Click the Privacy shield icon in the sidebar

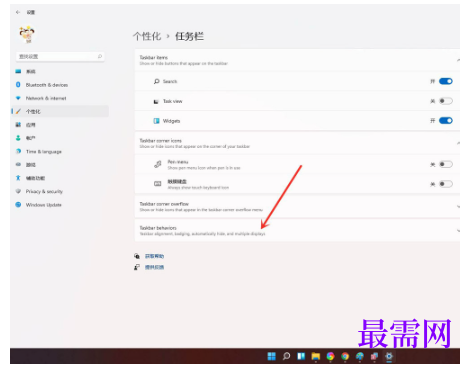coord(18,191)
